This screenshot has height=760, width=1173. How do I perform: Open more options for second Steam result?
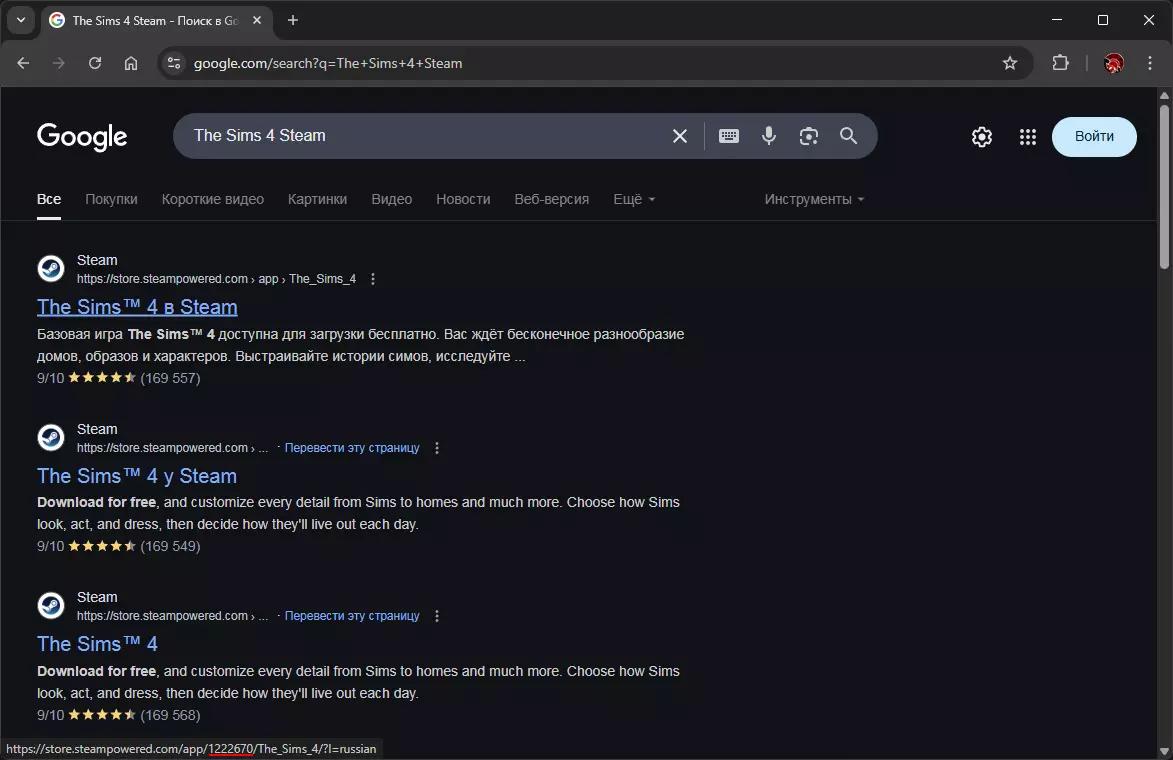[437, 448]
